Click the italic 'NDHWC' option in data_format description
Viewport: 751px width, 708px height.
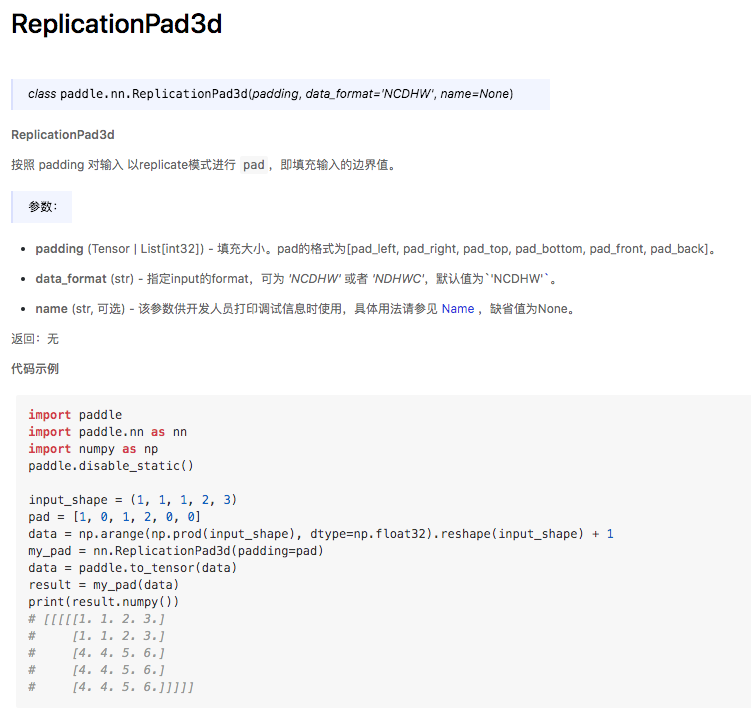pos(398,279)
